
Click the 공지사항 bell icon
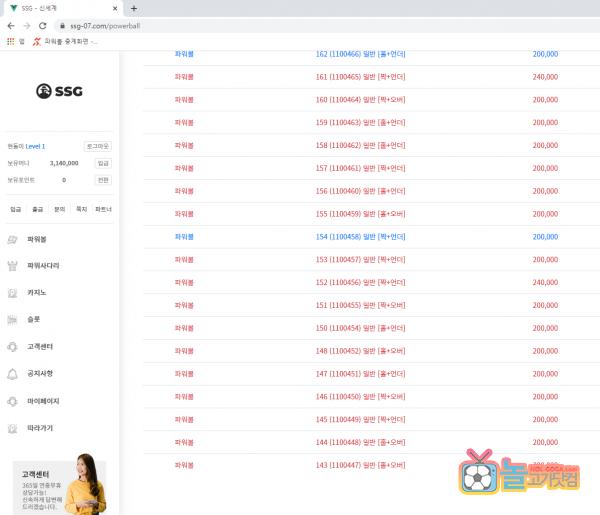coord(12,374)
